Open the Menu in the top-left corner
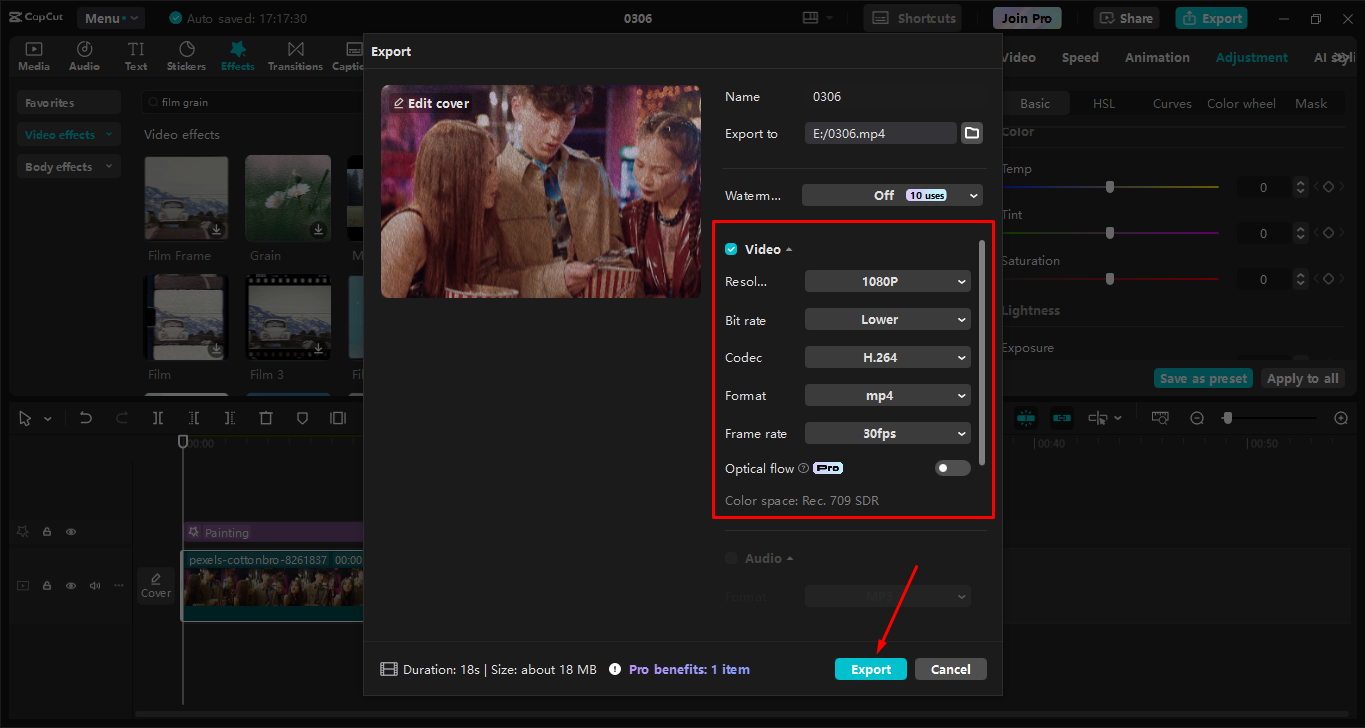The image size is (1365, 728). pos(110,17)
